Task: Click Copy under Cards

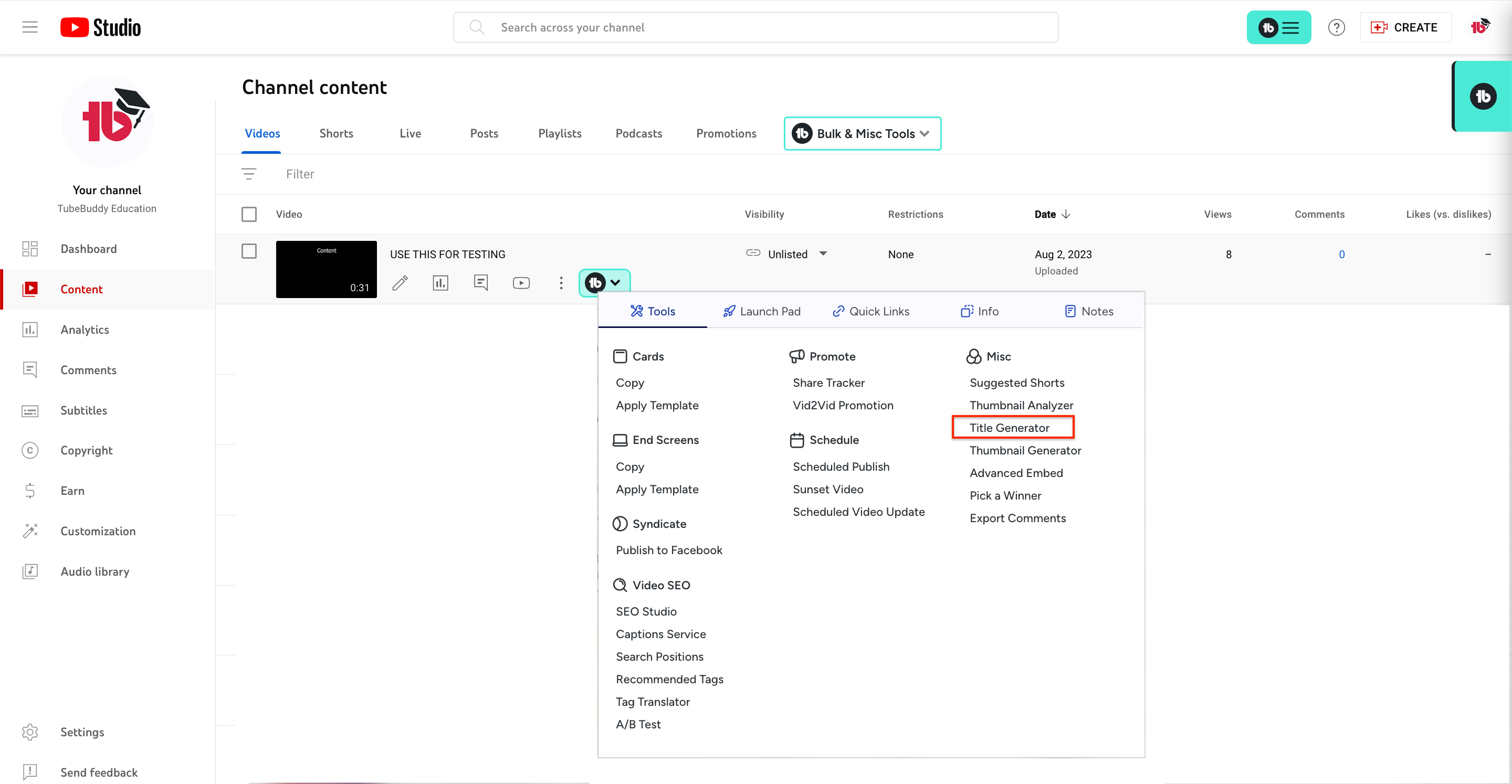Action: (629, 383)
